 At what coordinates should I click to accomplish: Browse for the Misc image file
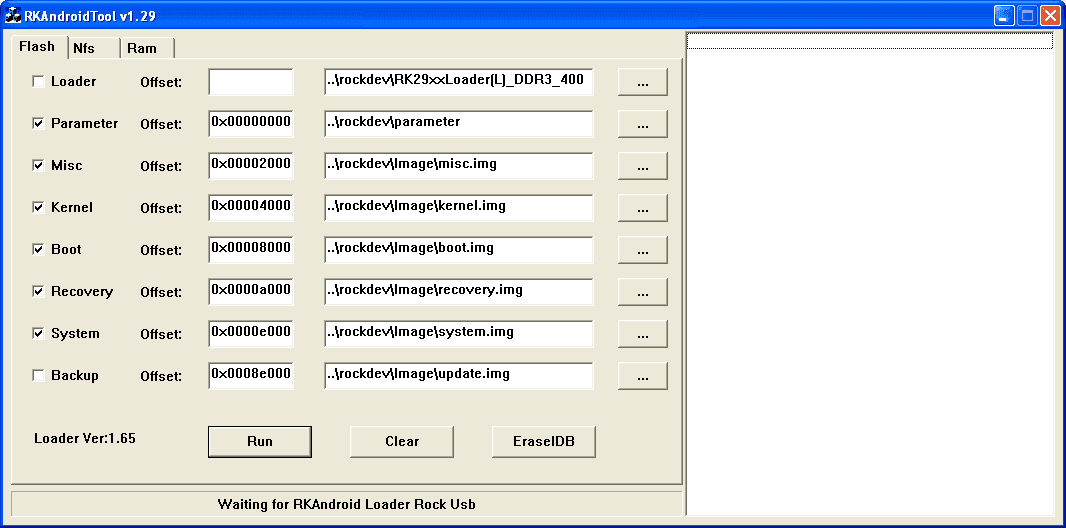(x=642, y=166)
